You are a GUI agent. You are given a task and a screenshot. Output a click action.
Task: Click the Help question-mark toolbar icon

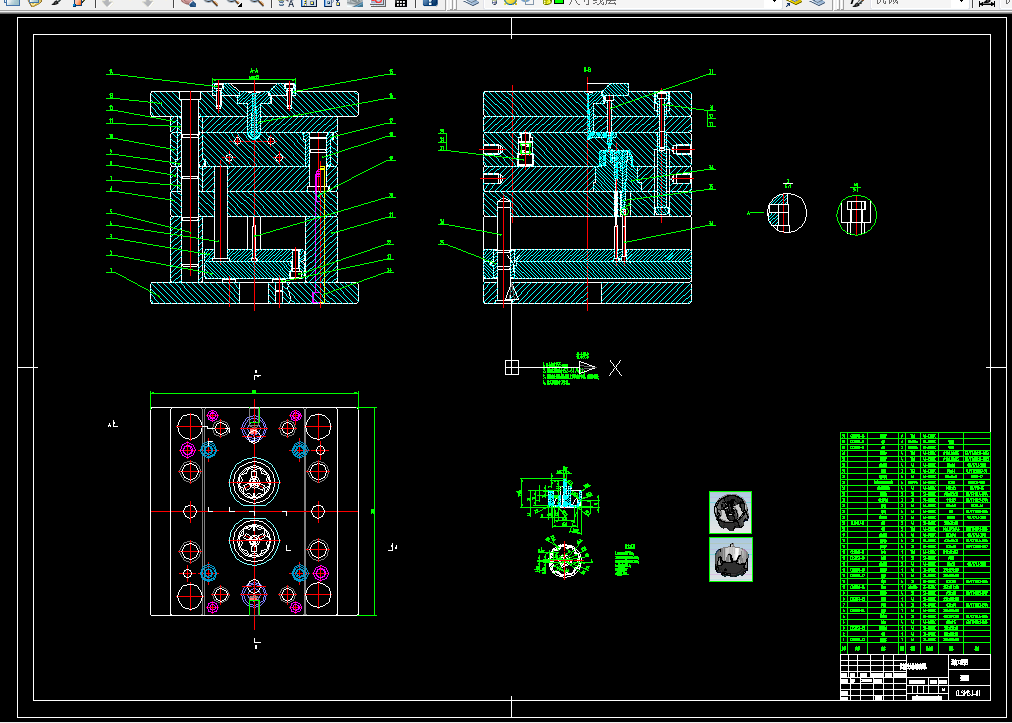pyautogui.click(x=430, y=3)
